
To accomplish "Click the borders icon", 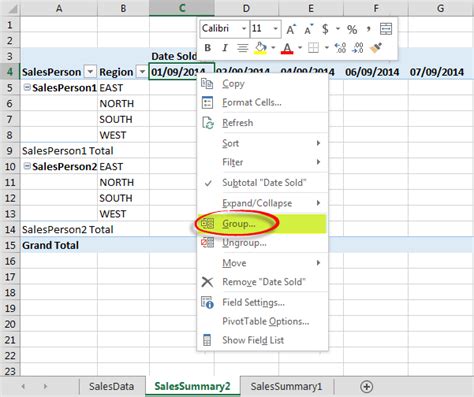I will [x=313, y=48].
